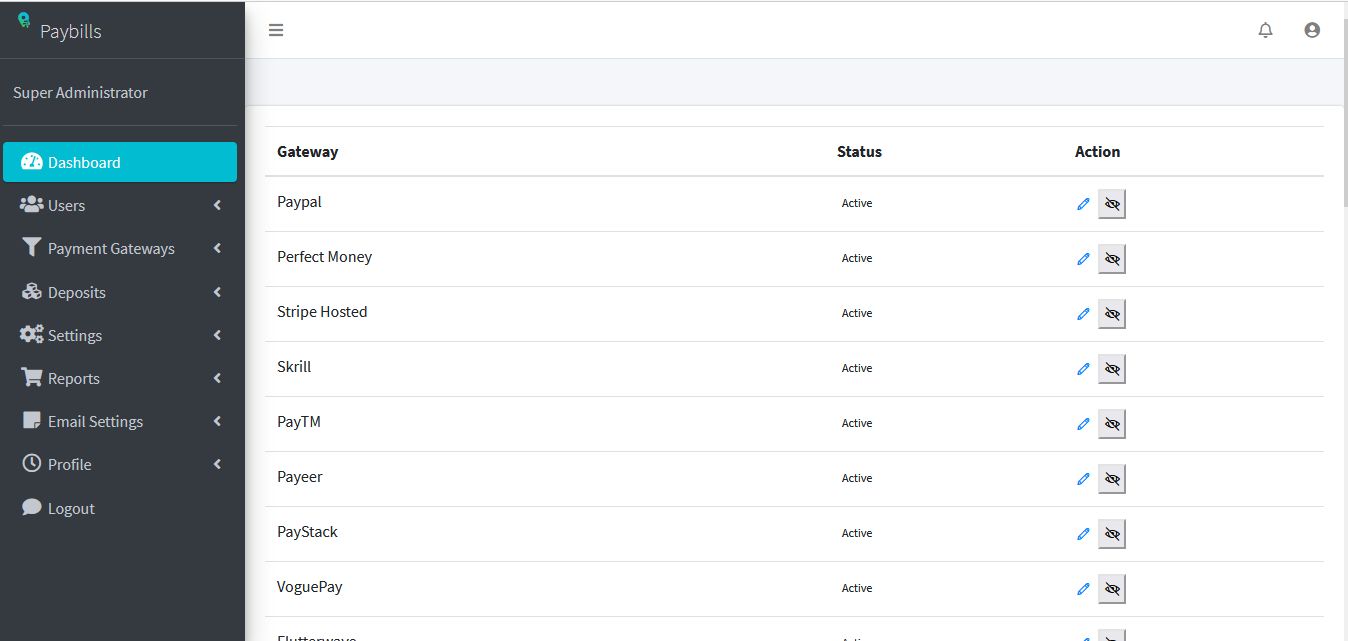
Task: Click the Payment Gateways funnel icon
Action: [31, 248]
